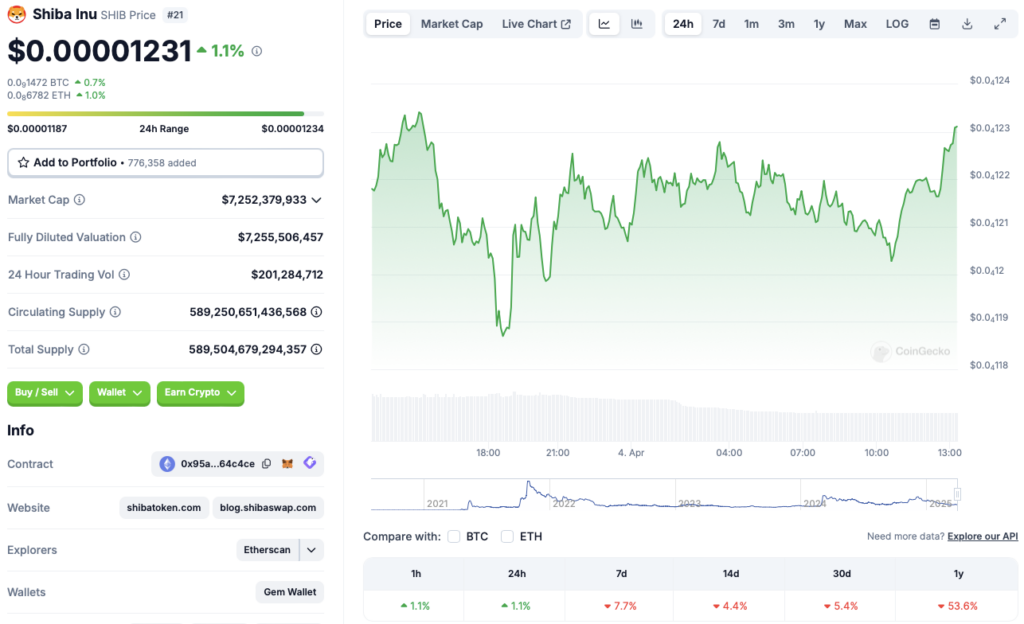
Task: Select the 7d time range
Action: 718,24
